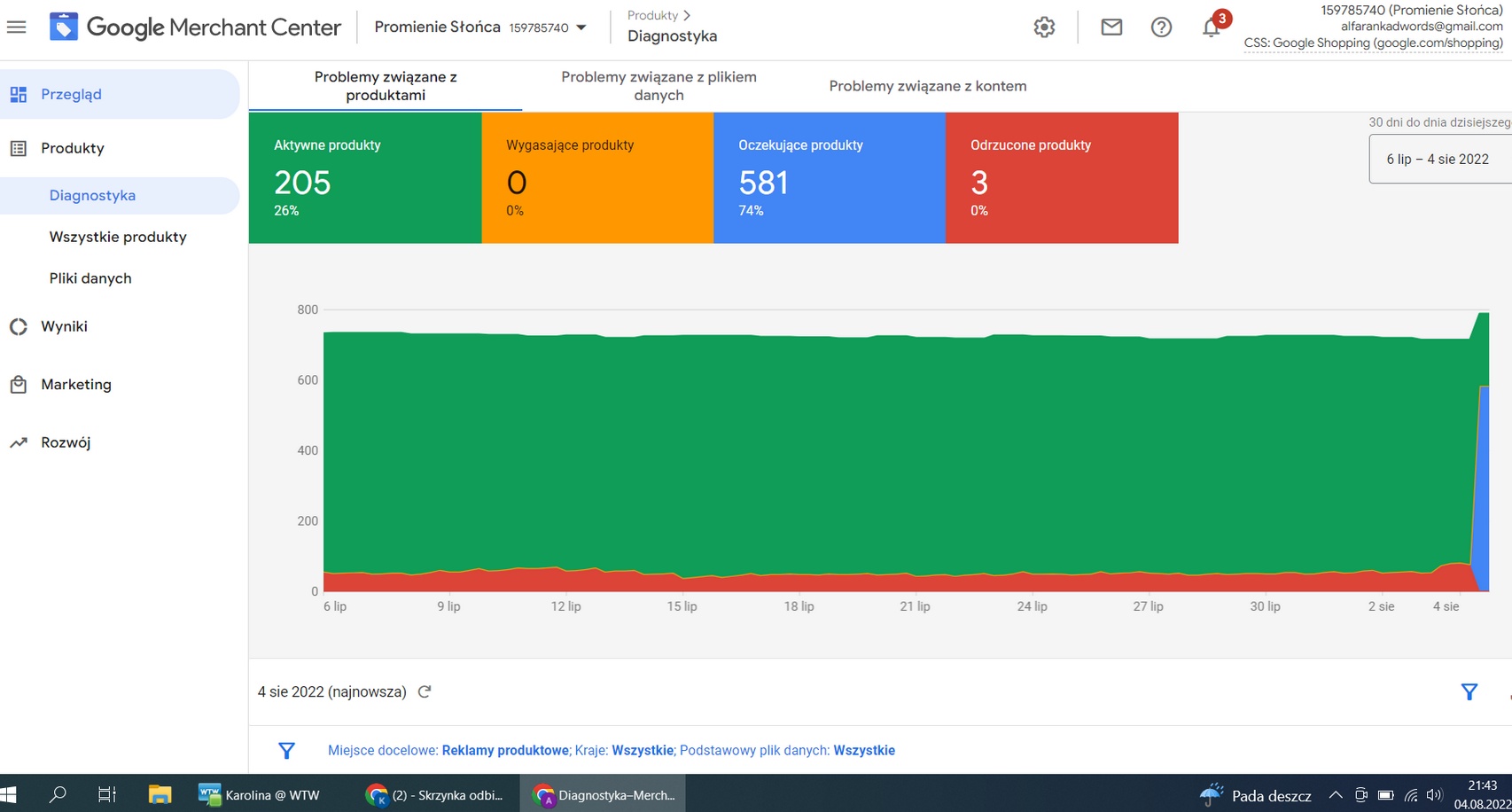
Task: Select the green Aktywne produkty tile
Action: [x=365, y=177]
